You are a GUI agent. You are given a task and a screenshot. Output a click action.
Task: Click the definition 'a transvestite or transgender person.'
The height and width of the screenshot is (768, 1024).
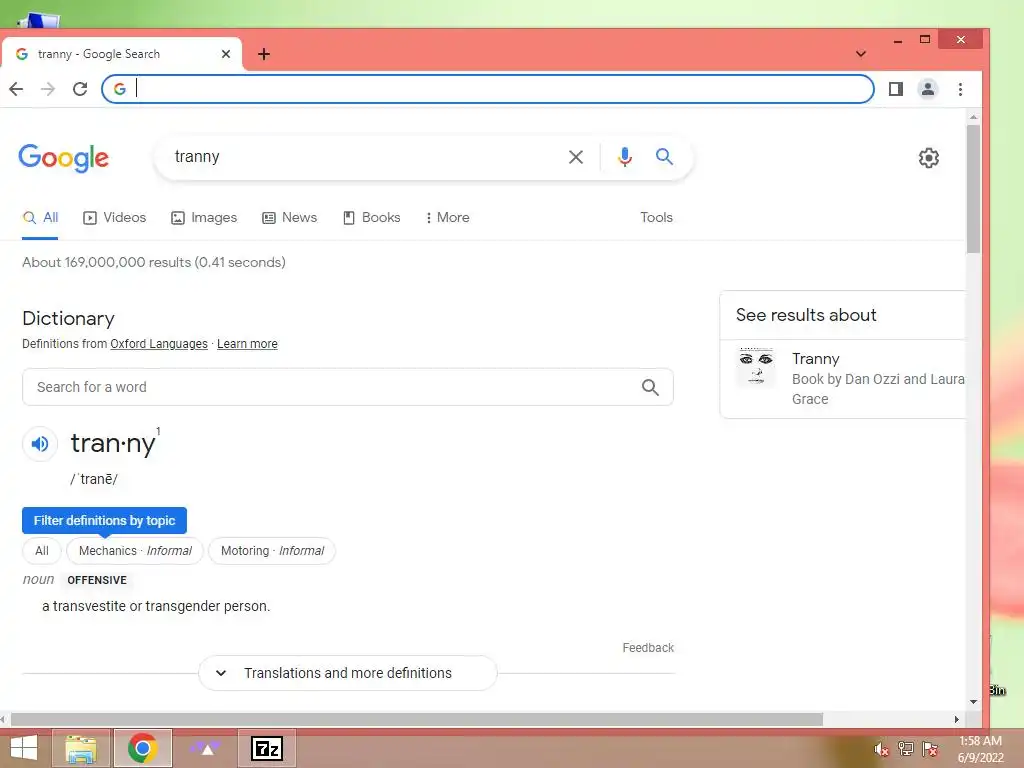pos(156,607)
